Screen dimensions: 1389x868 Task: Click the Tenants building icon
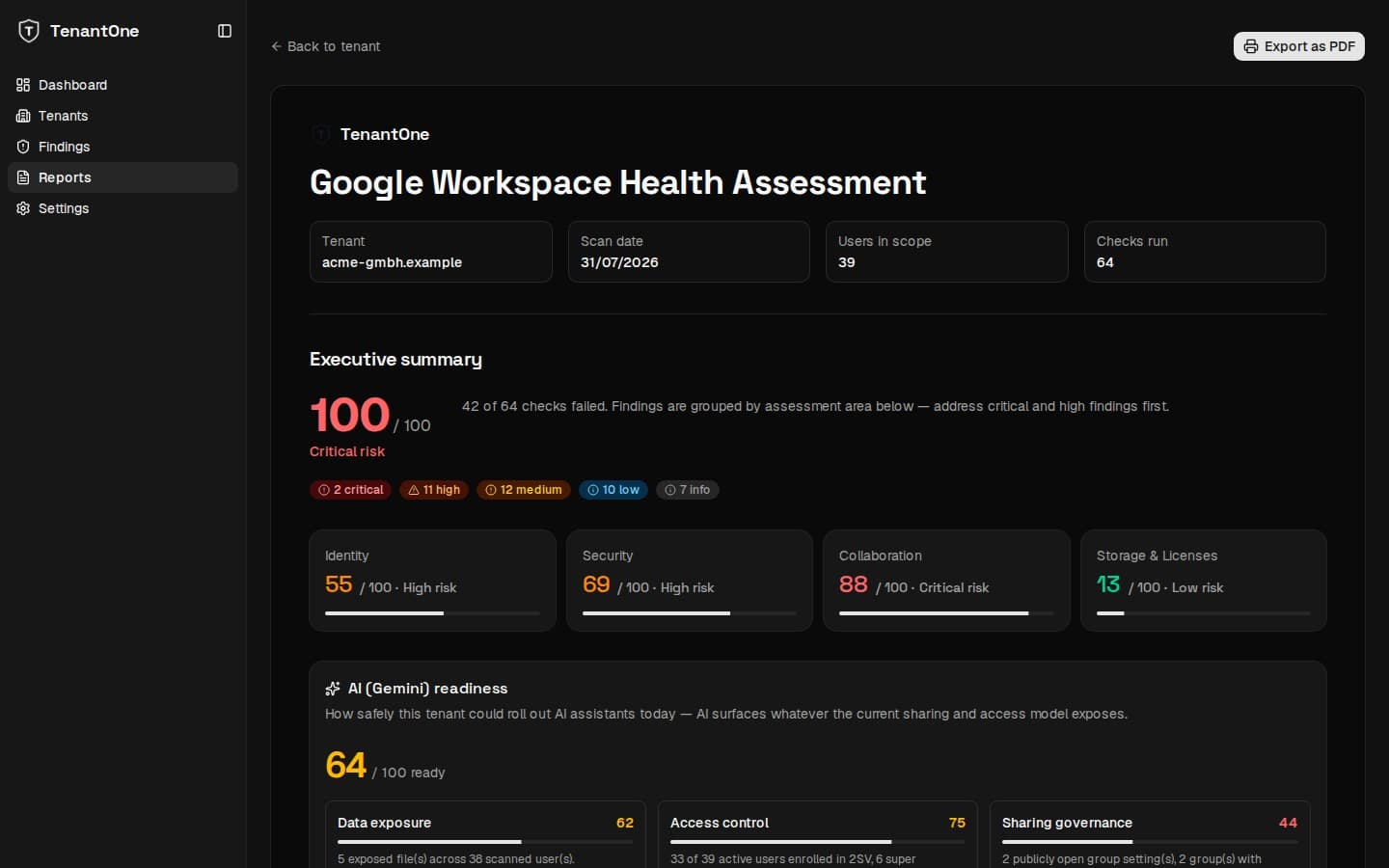click(23, 116)
